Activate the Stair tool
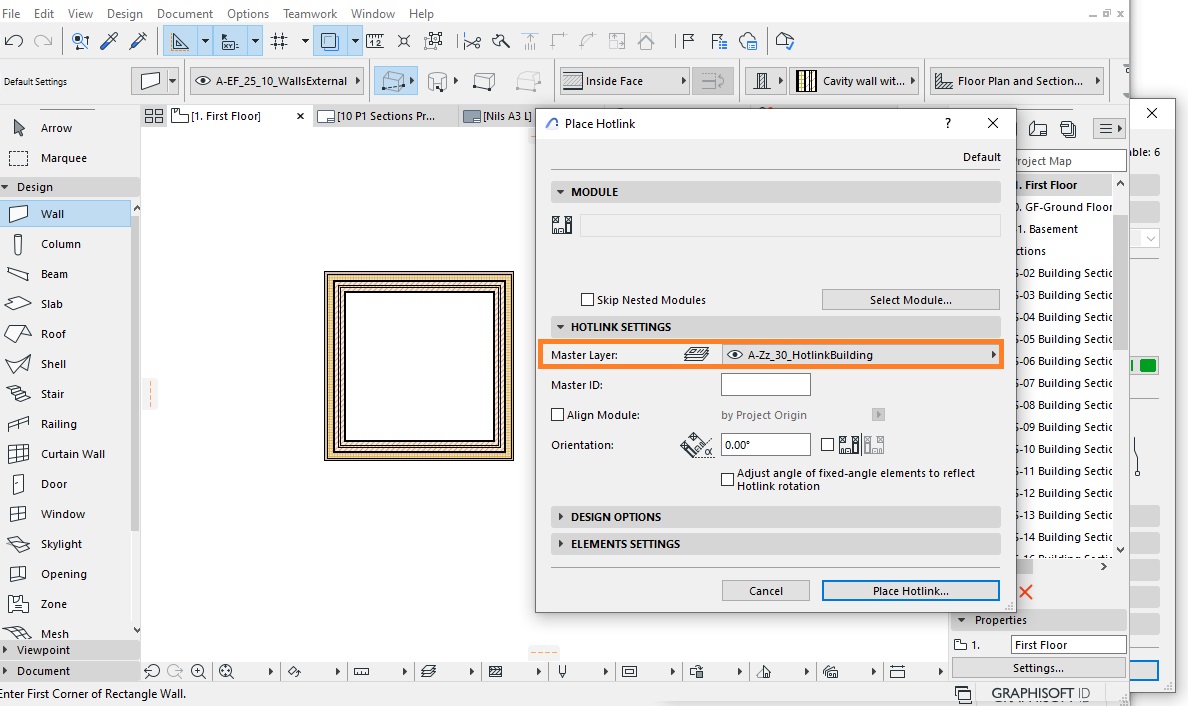 pos(52,394)
